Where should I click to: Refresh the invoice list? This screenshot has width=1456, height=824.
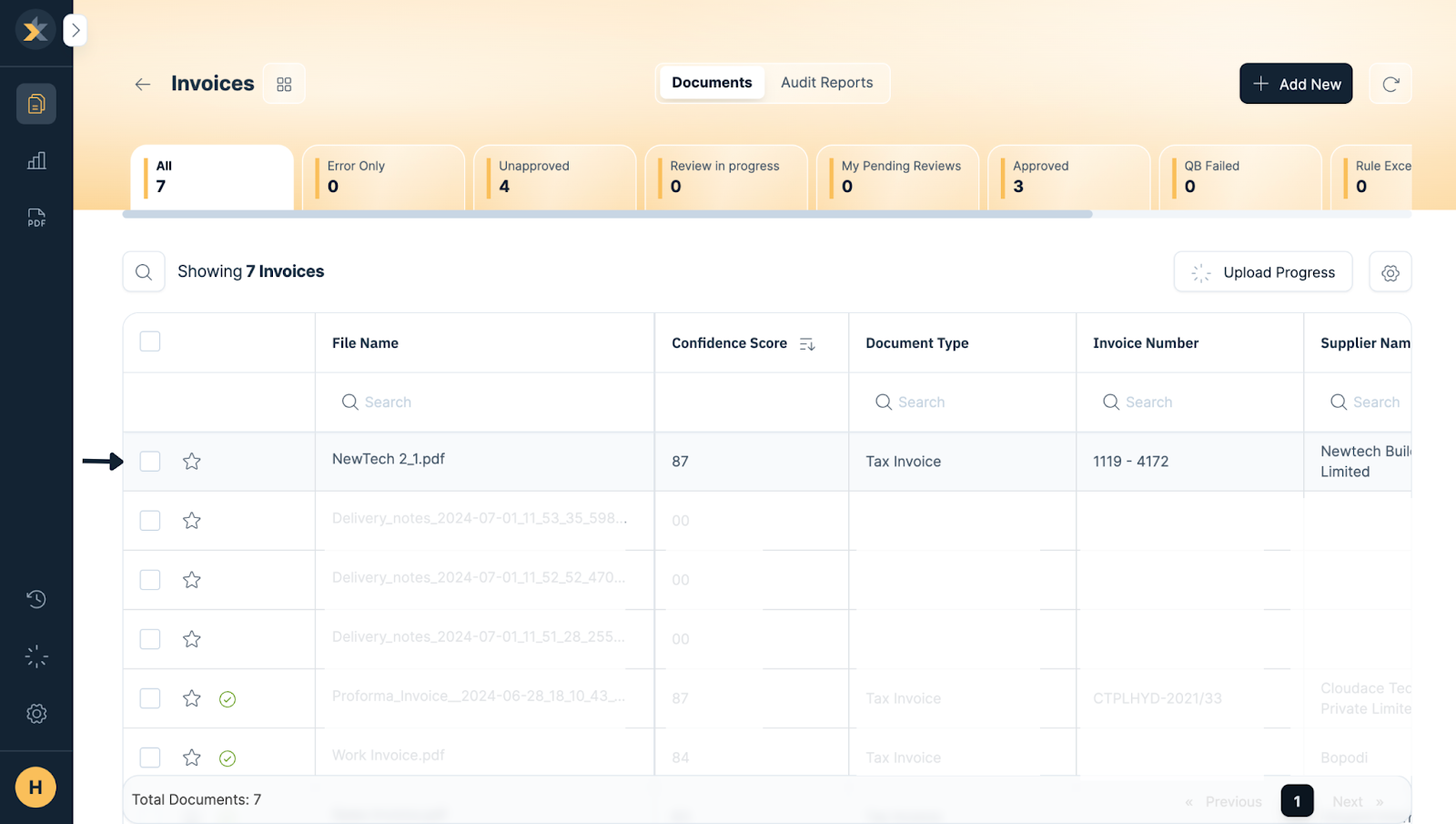(x=1390, y=84)
